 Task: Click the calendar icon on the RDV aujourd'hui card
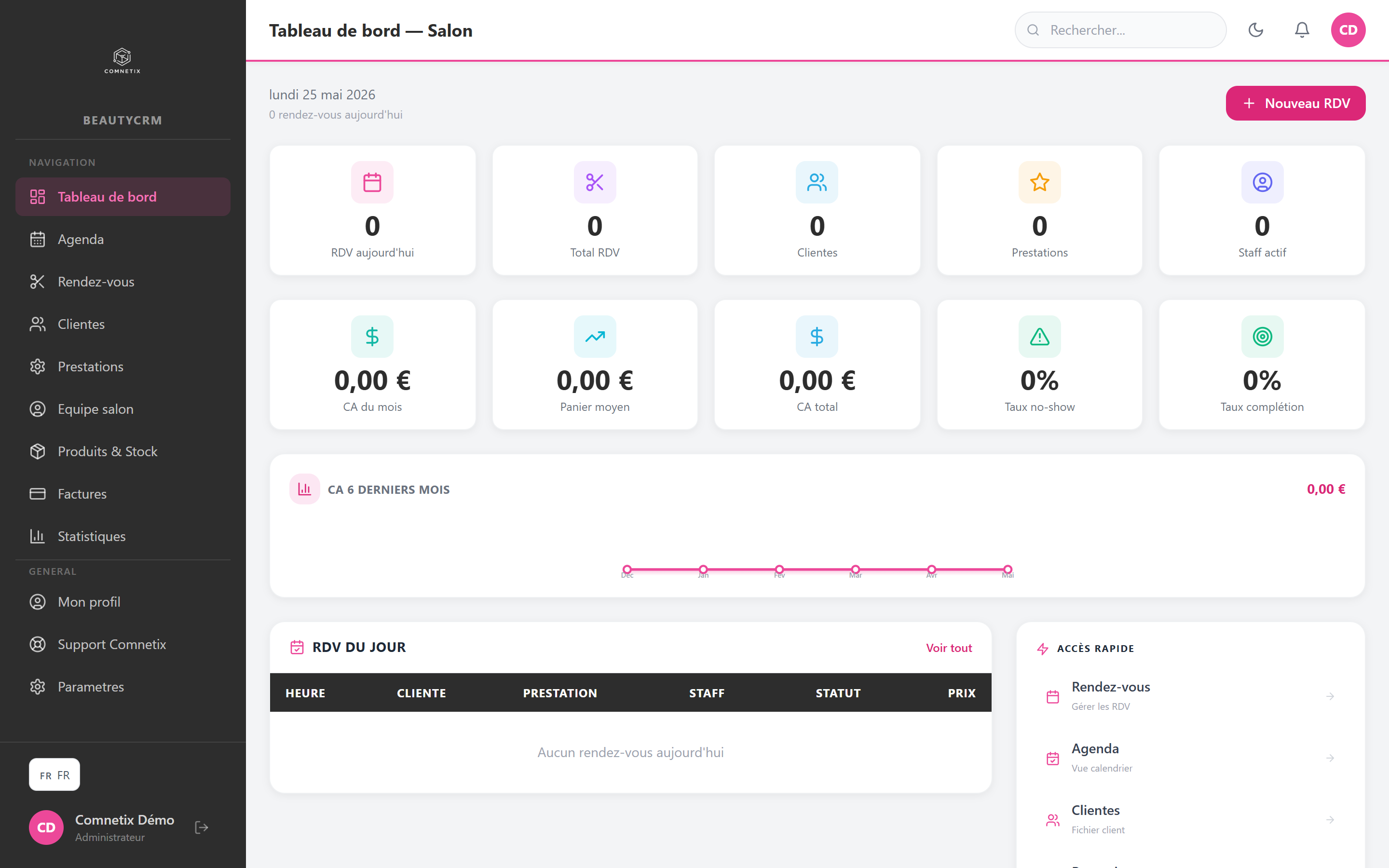pyautogui.click(x=372, y=183)
